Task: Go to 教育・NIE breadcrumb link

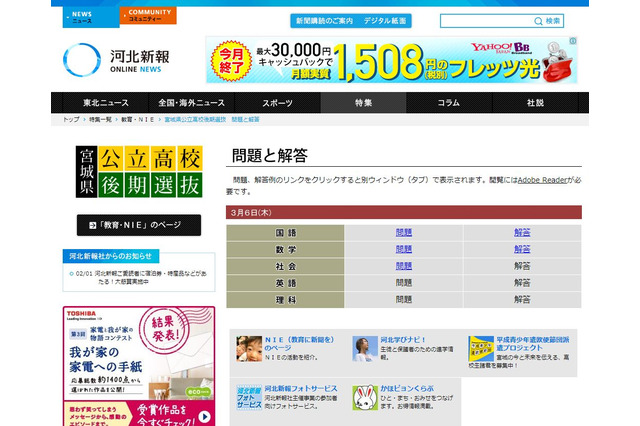Action: 138,120
